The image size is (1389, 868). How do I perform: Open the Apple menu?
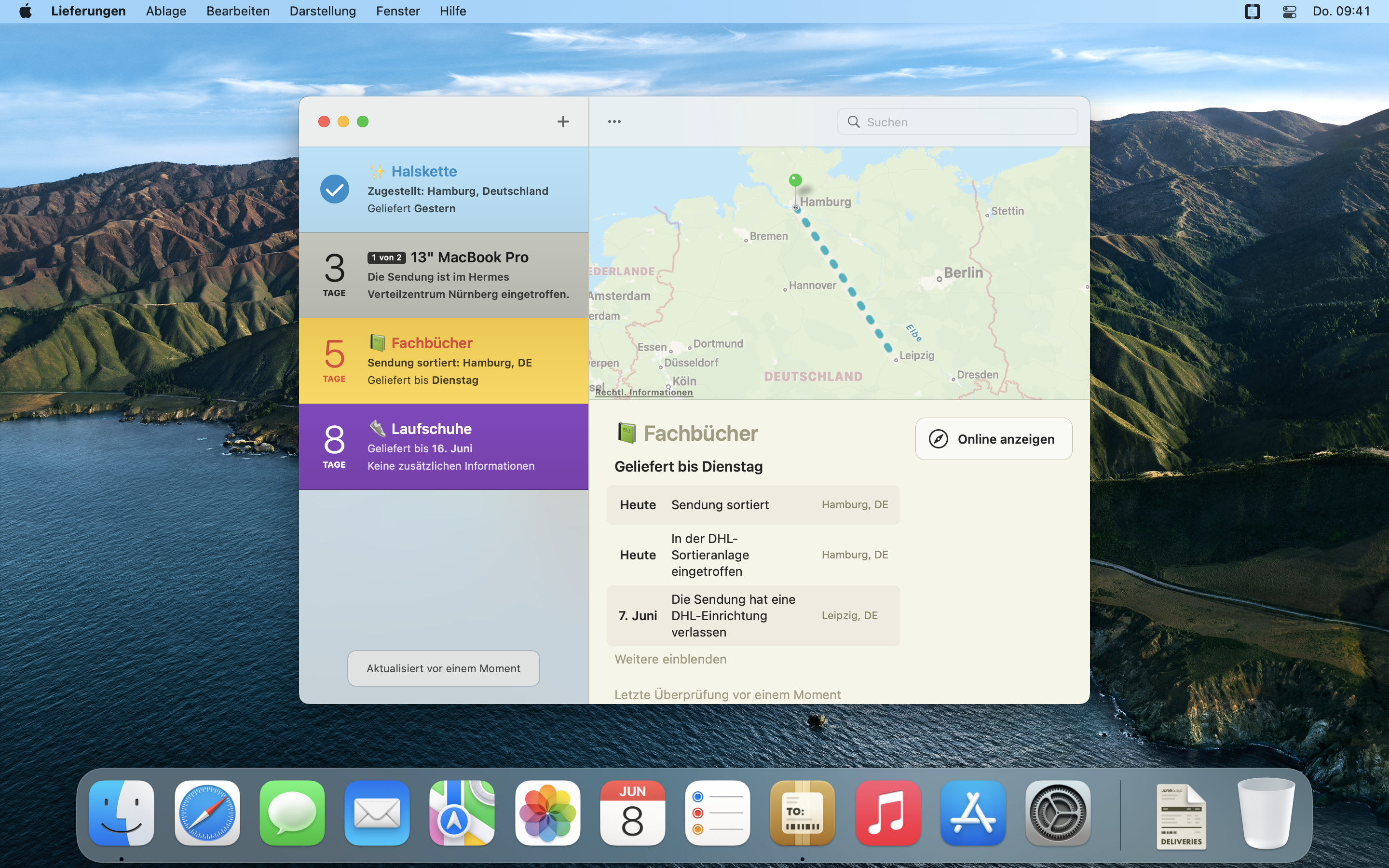25,11
